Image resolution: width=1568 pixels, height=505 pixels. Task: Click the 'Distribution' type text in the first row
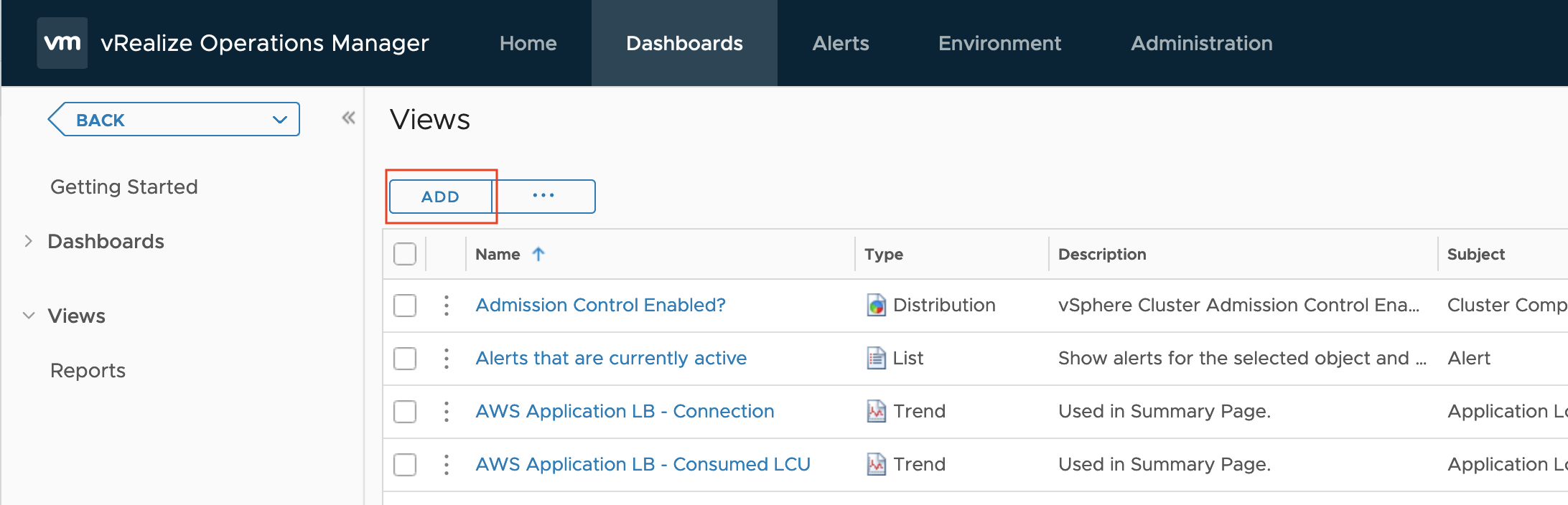(x=944, y=306)
